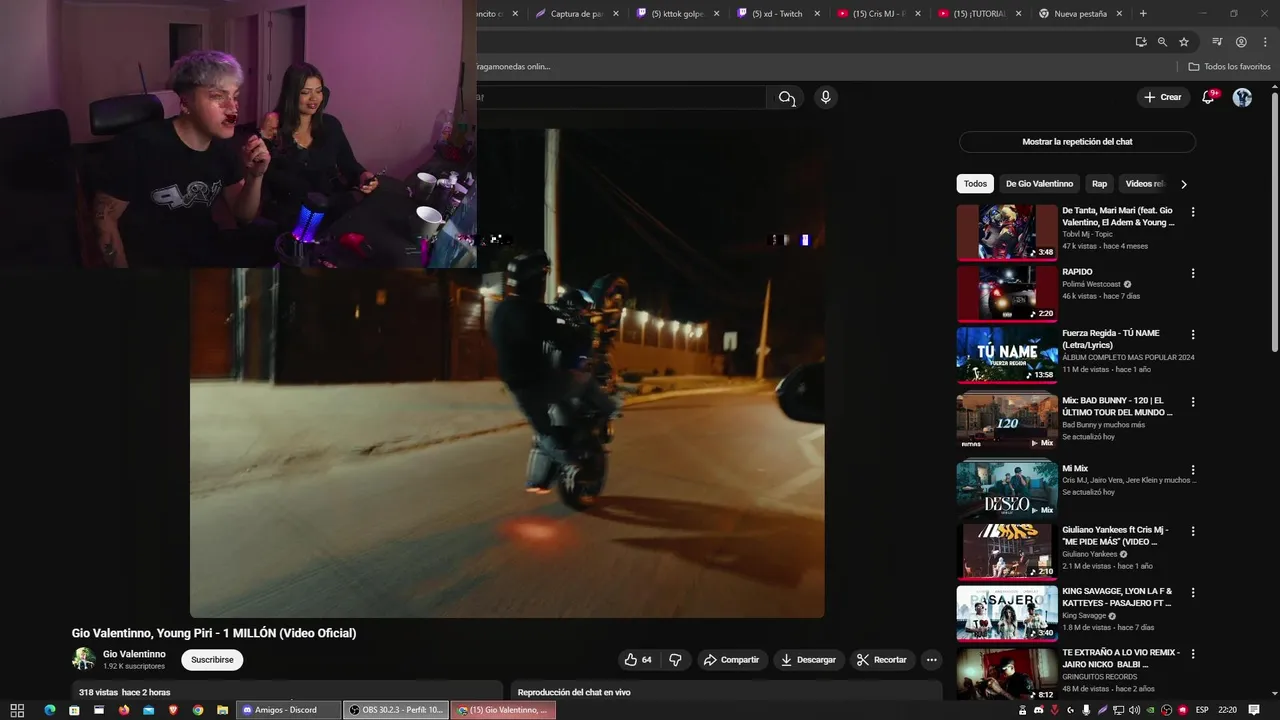This screenshot has width=1280, height=720.
Task: Click the Crear button
Action: pos(1162,97)
